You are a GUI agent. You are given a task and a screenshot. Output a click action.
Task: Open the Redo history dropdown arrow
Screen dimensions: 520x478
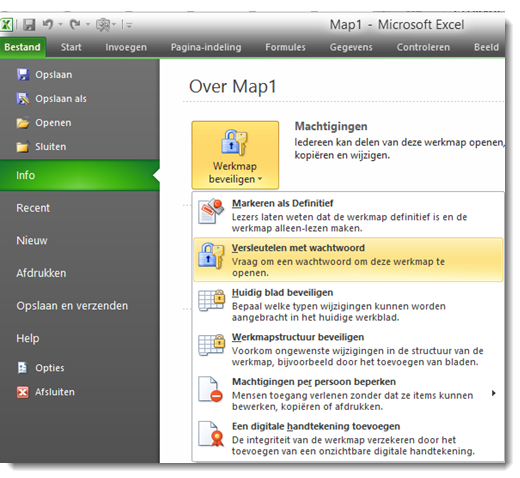coord(88,24)
